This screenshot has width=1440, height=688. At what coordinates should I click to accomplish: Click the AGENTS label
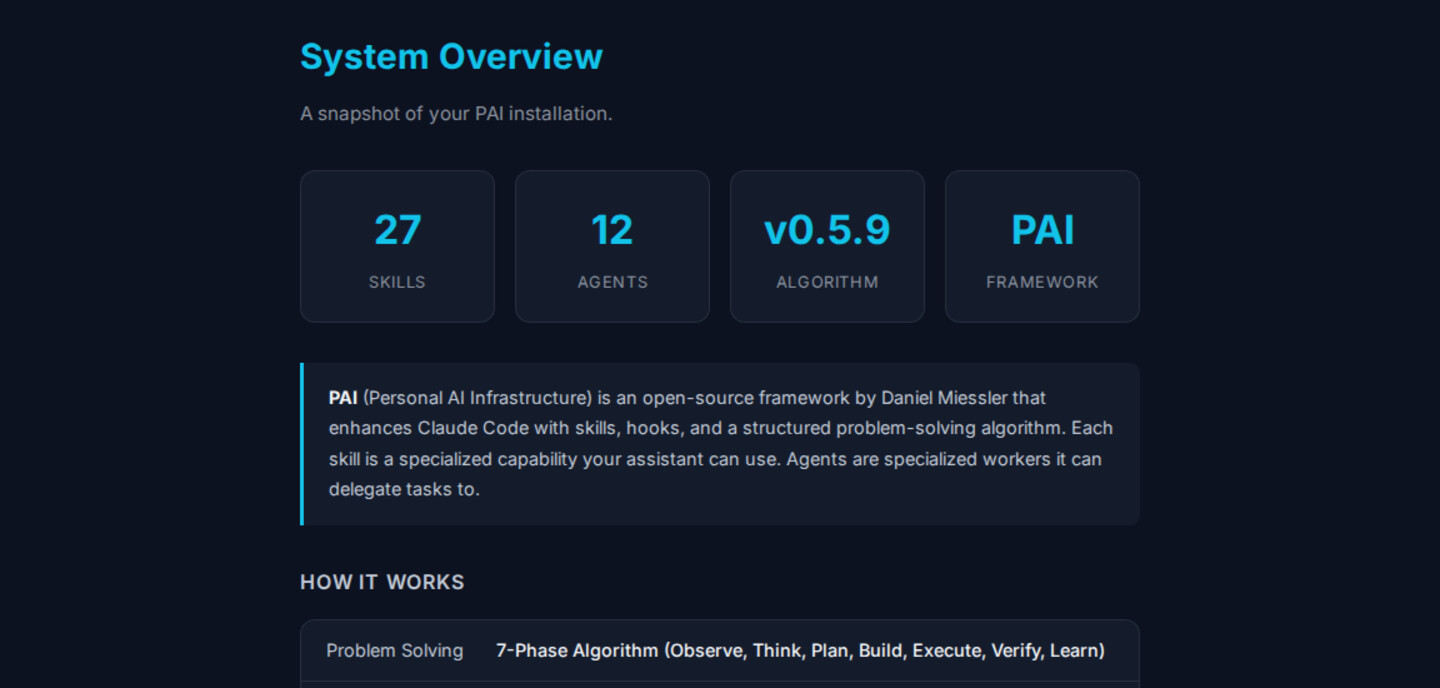tap(612, 282)
